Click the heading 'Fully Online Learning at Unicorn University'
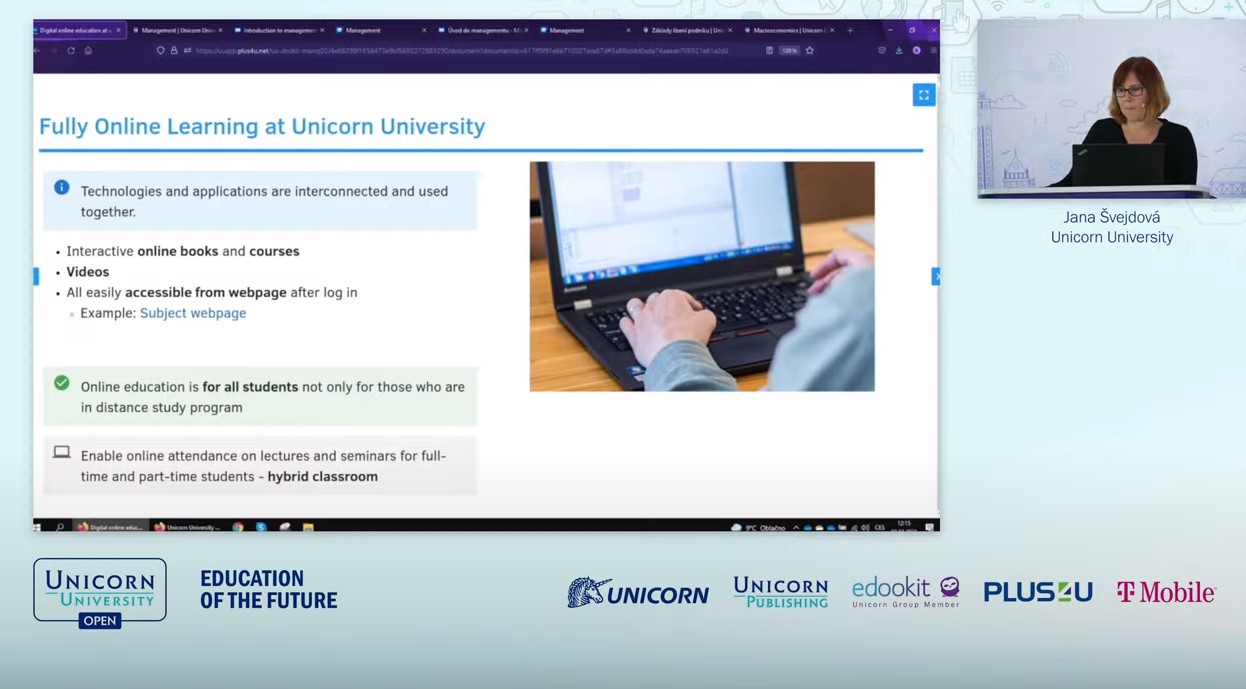The image size is (1246, 689). [x=262, y=127]
